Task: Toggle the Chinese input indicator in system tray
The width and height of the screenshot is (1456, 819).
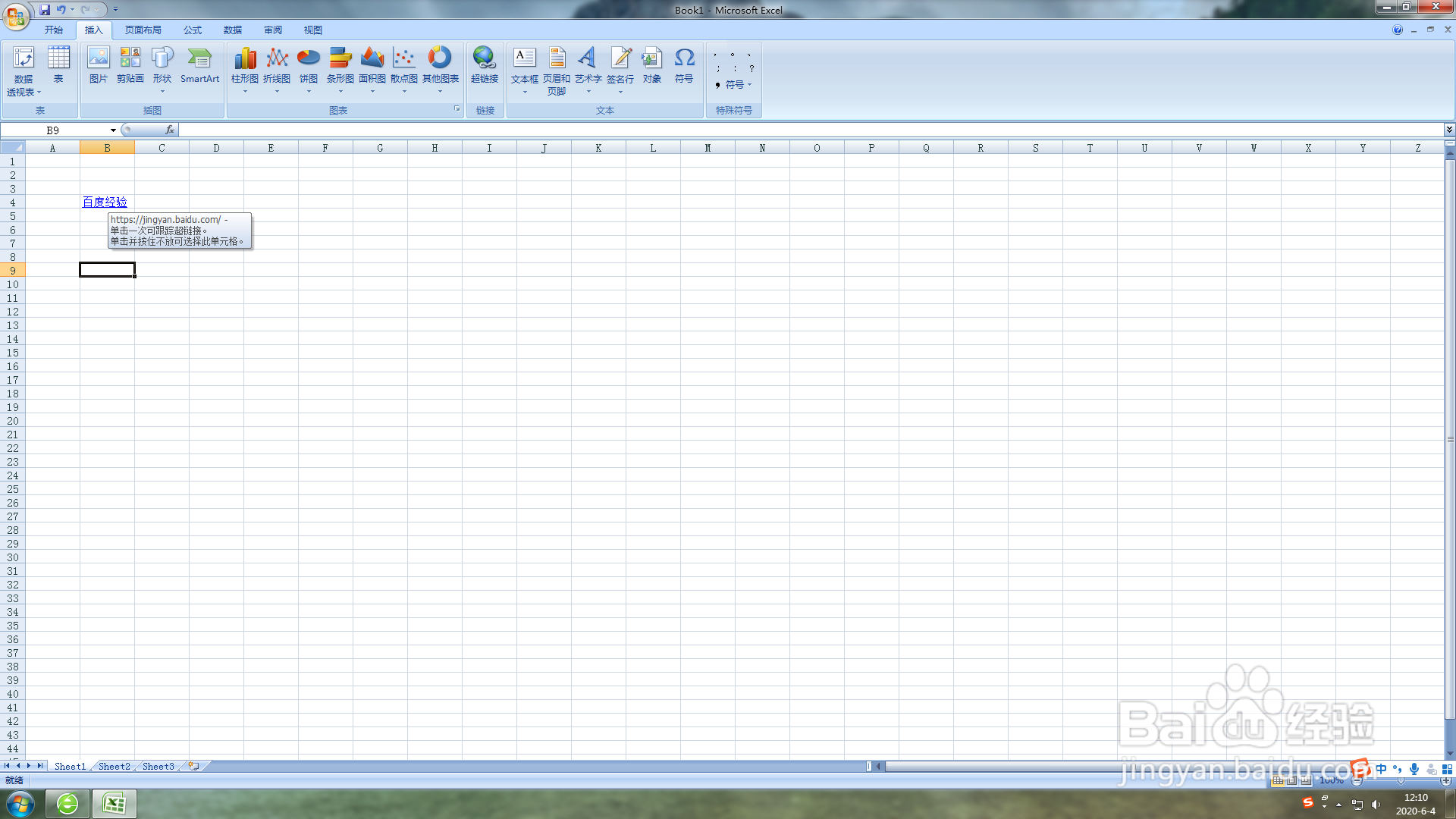Action: (x=1380, y=769)
